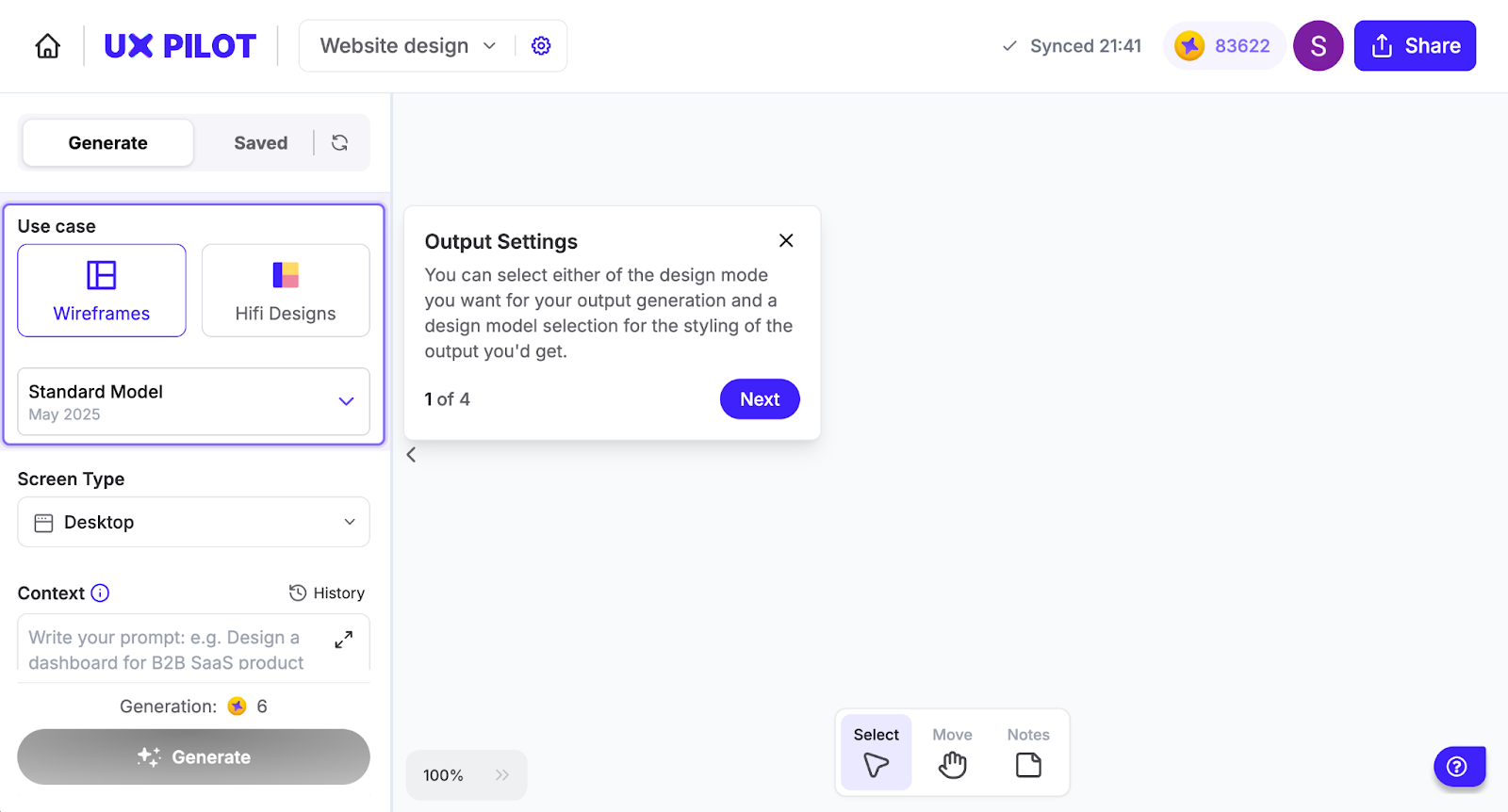Switch to the Generate tab
Screen dimensions: 1508x812
108,143
